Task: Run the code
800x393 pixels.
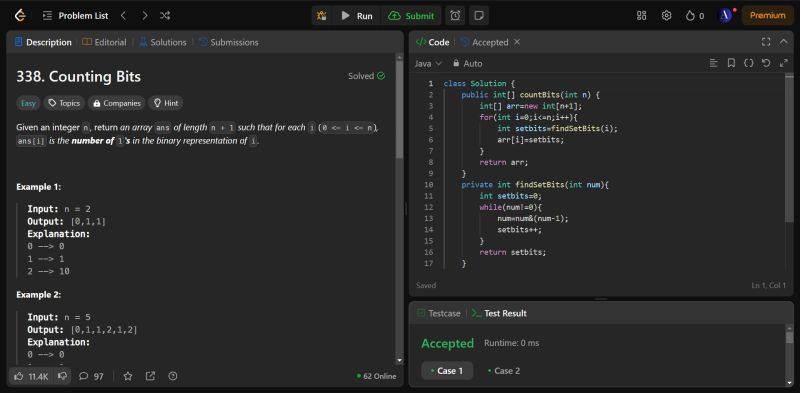Action: tap(357, 16)
